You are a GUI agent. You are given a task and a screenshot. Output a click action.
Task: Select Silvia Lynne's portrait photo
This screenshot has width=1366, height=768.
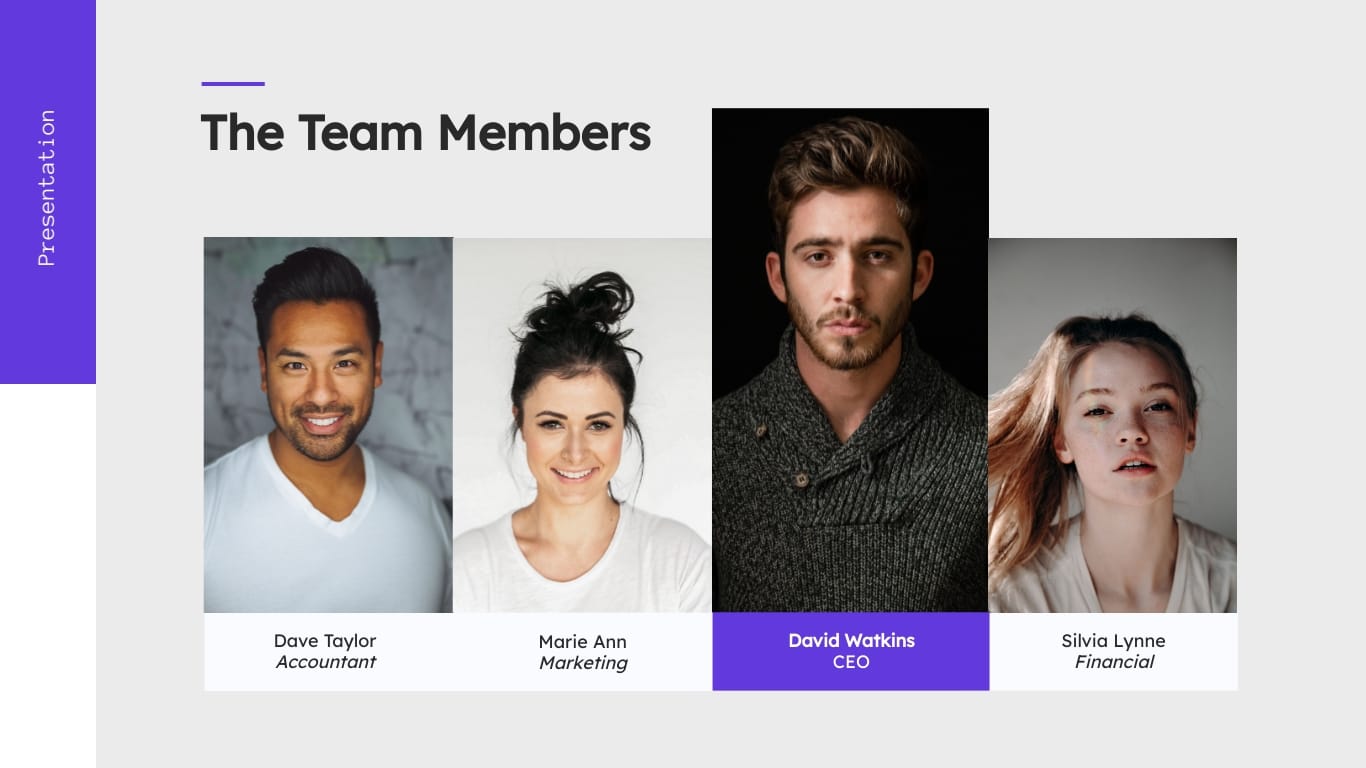(1113, 425)
